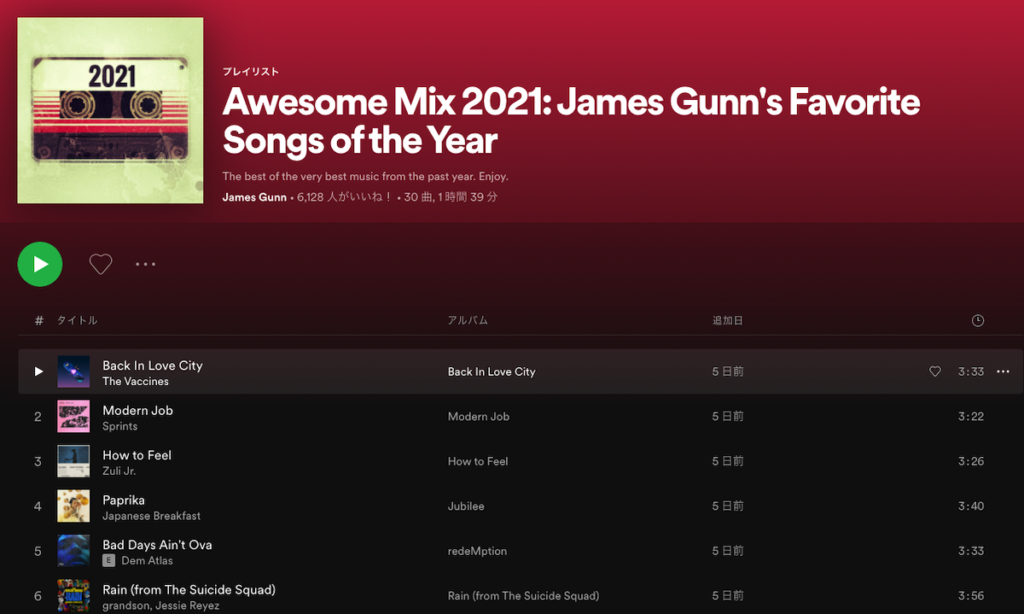Click the description 'The best of the very best music'
The image size is (1024, 614).
365,176
